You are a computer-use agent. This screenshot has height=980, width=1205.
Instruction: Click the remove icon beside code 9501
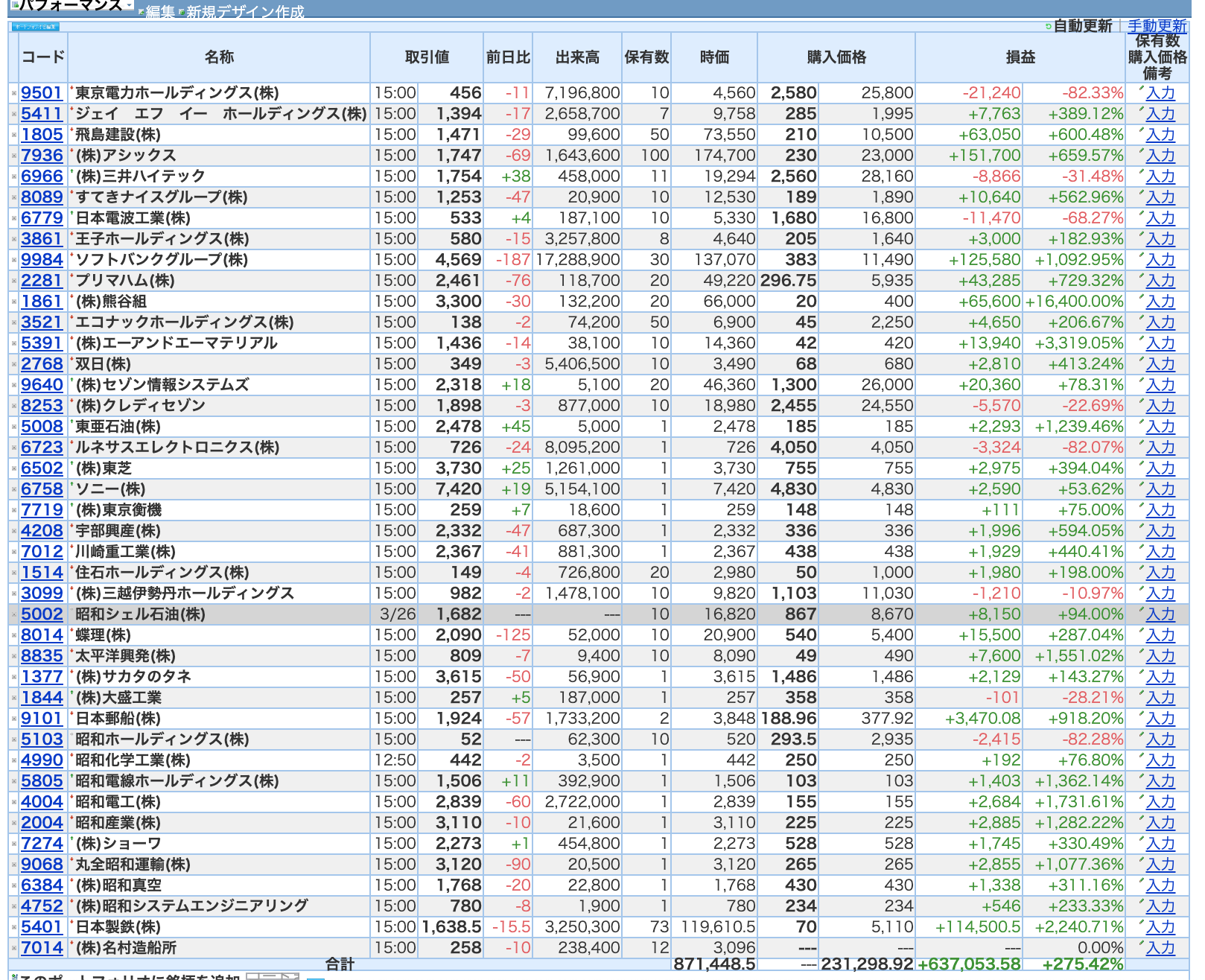(x=13, y=93)
